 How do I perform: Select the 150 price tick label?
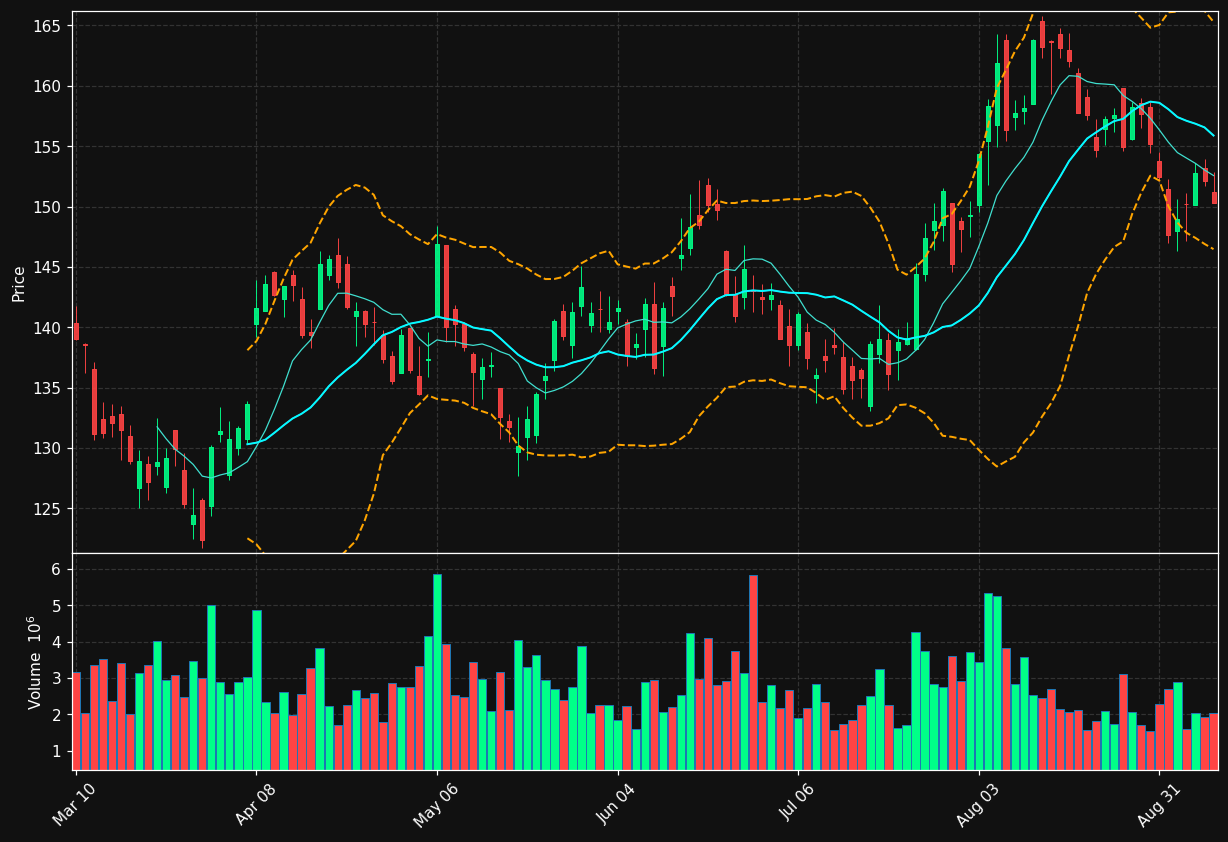pyautogui.click(x=45, y=207)
